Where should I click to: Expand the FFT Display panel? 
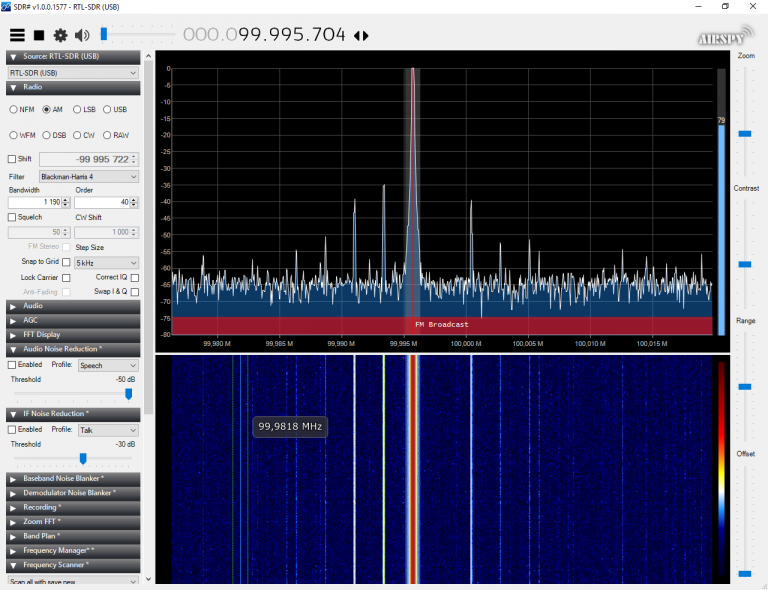(73, 335)
